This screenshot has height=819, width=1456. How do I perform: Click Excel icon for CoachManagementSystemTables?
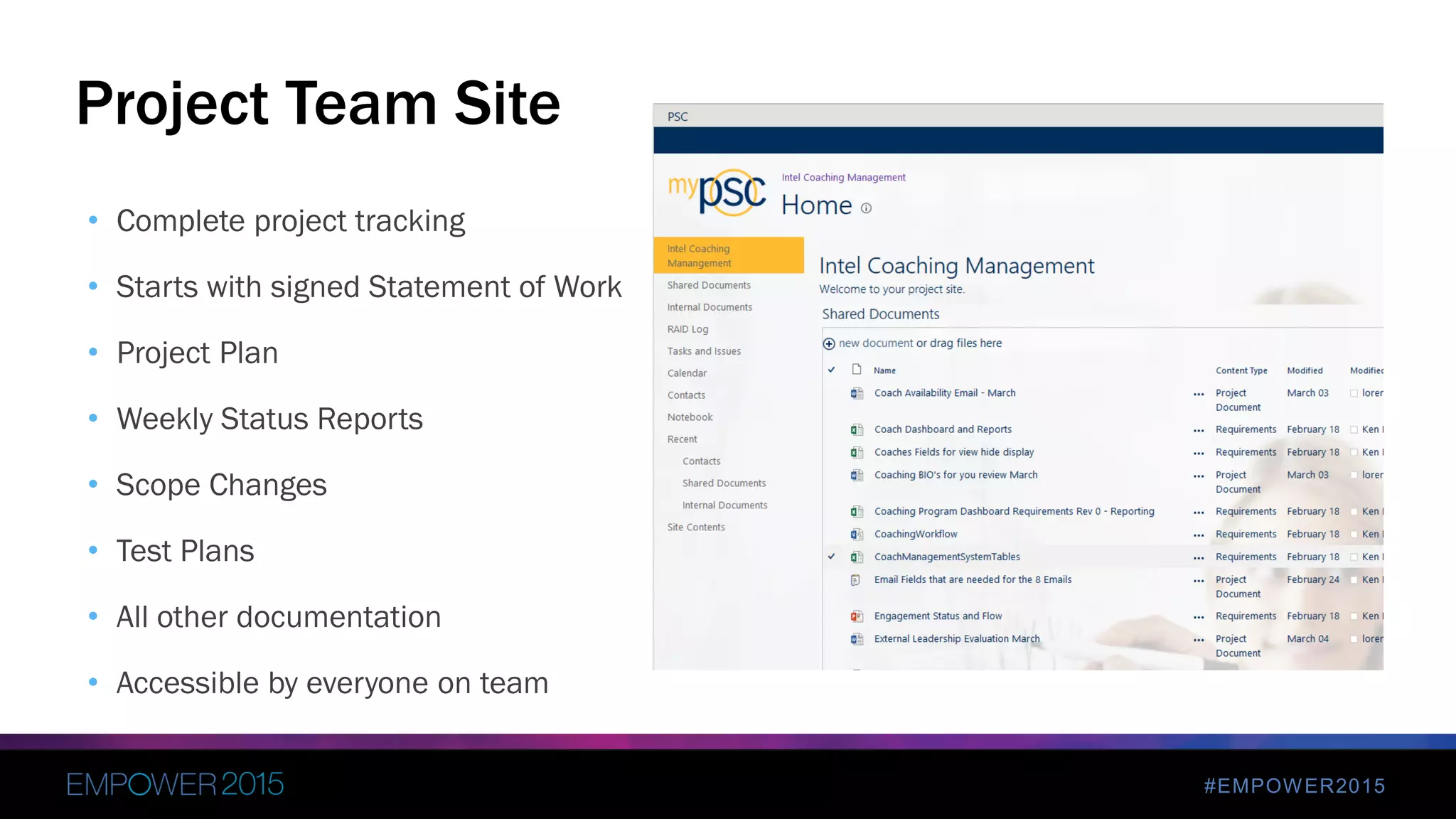click(x=857, y=557)
